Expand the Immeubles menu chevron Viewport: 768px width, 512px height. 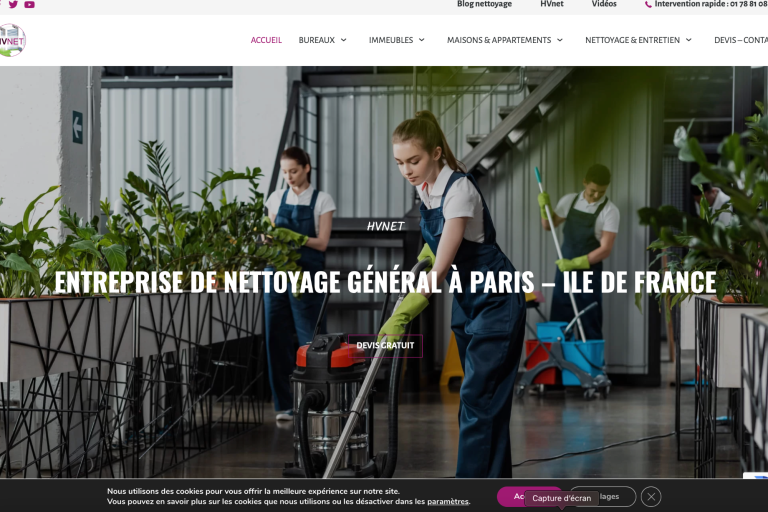tap(421, 40)
